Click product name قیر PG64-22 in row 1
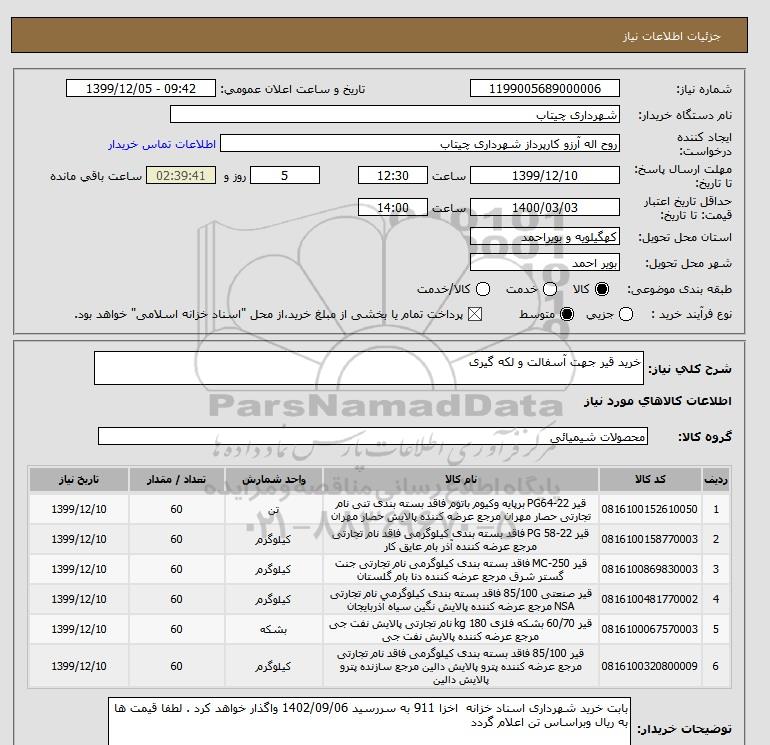 pyautogui.click(x=461, y=510)
